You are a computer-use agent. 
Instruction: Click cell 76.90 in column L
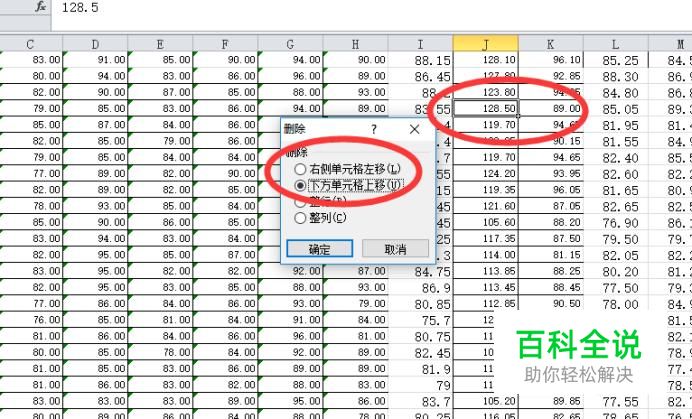pyautogui.click(x=616, y=223)
